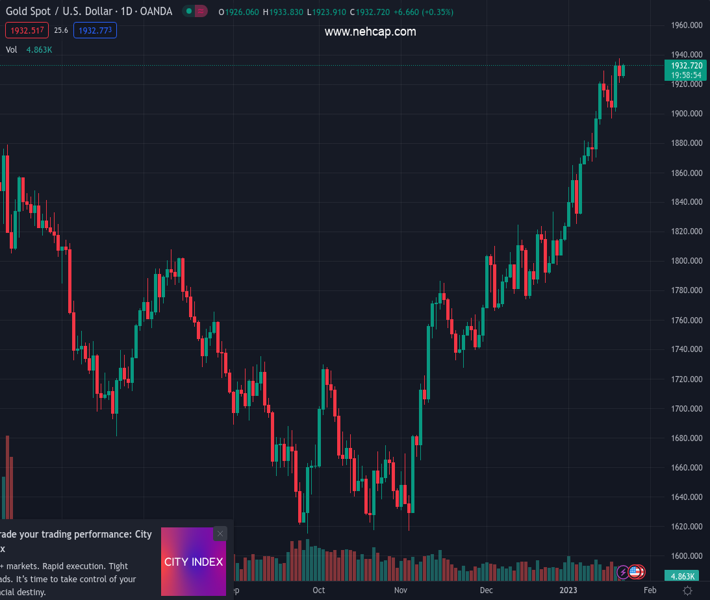
Task: Open chart settings gear in bottom-right corner
Action: tap(689, 591)
